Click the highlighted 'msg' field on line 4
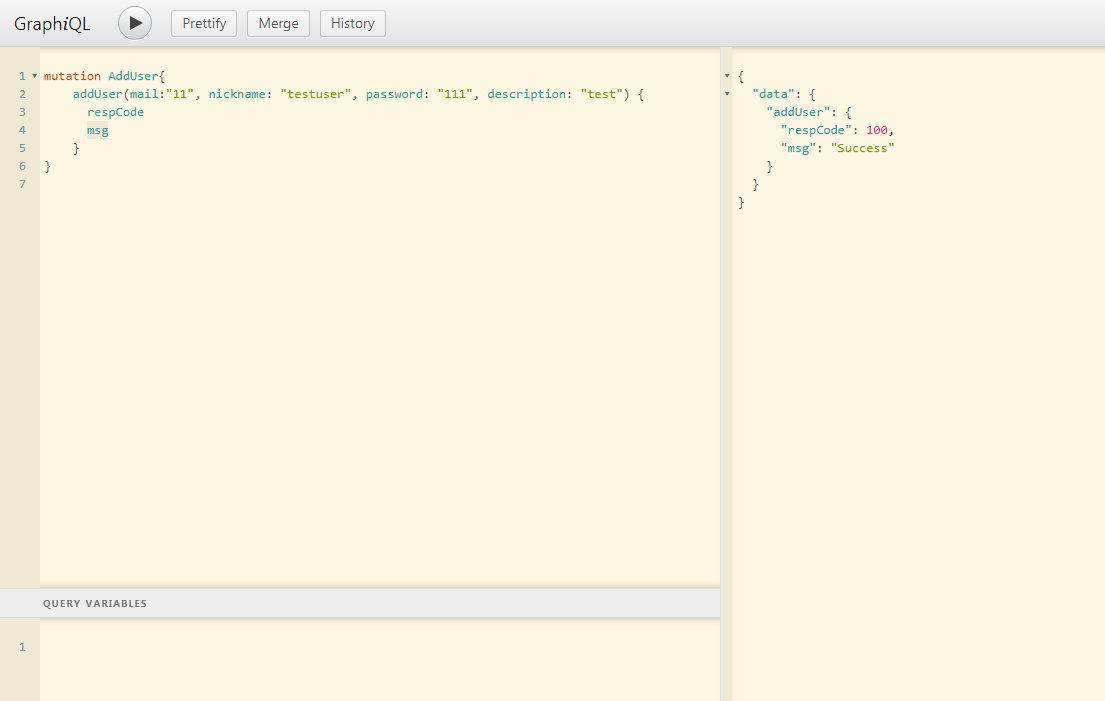This screenshot has width=1105, height=701. pos(98,130)
